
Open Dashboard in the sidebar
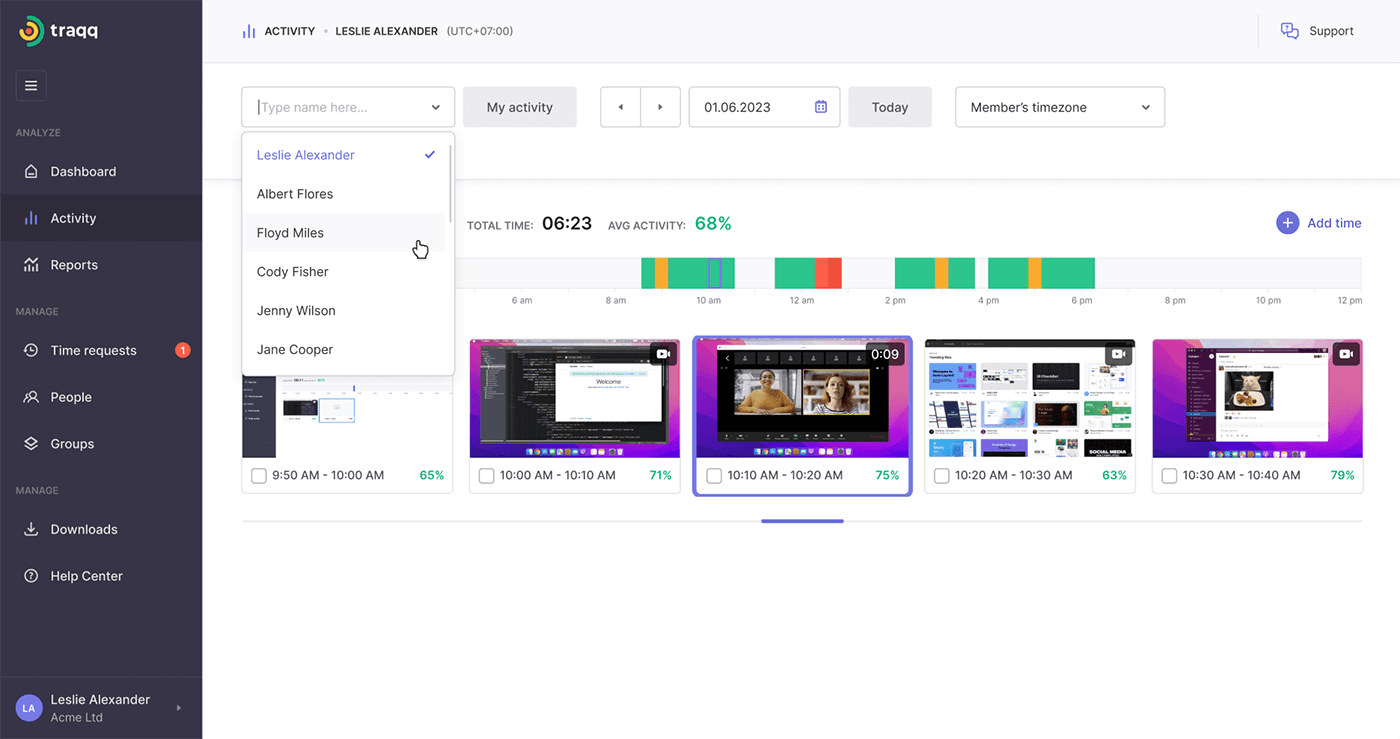[x=101, y=171]
